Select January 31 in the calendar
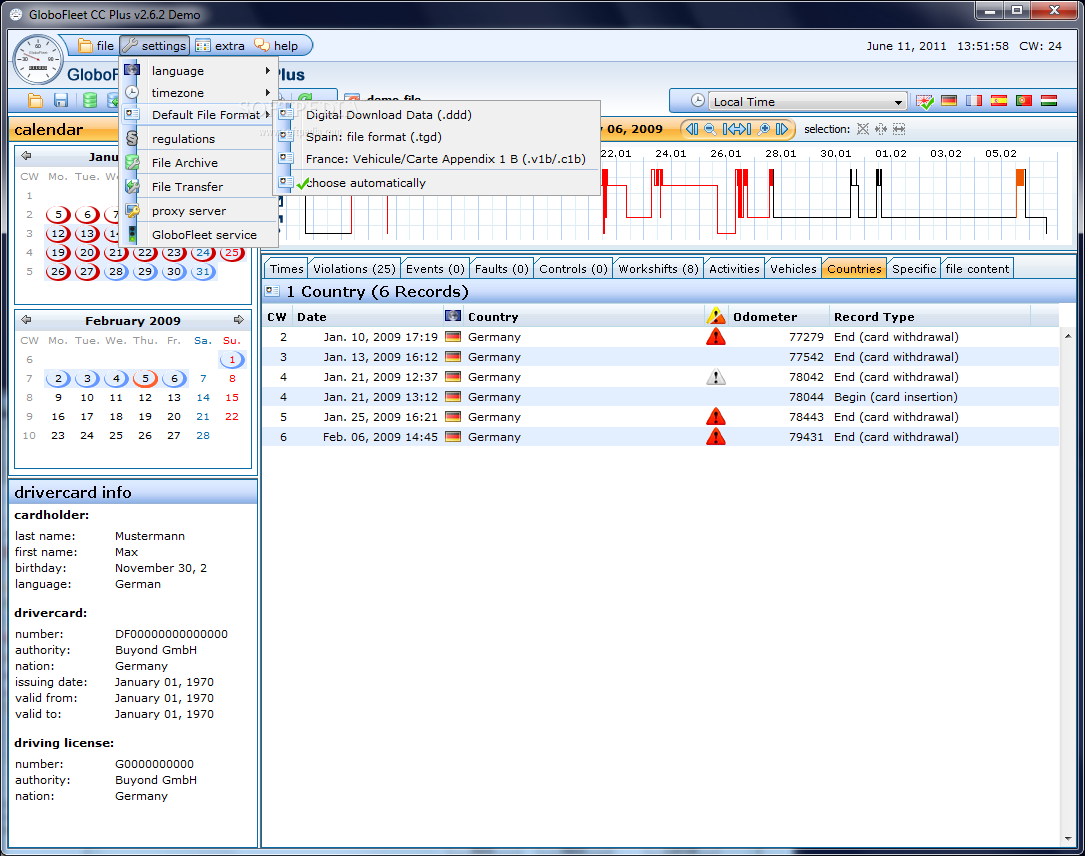The width and height of the screenshot is (1085, 856). 203,271
